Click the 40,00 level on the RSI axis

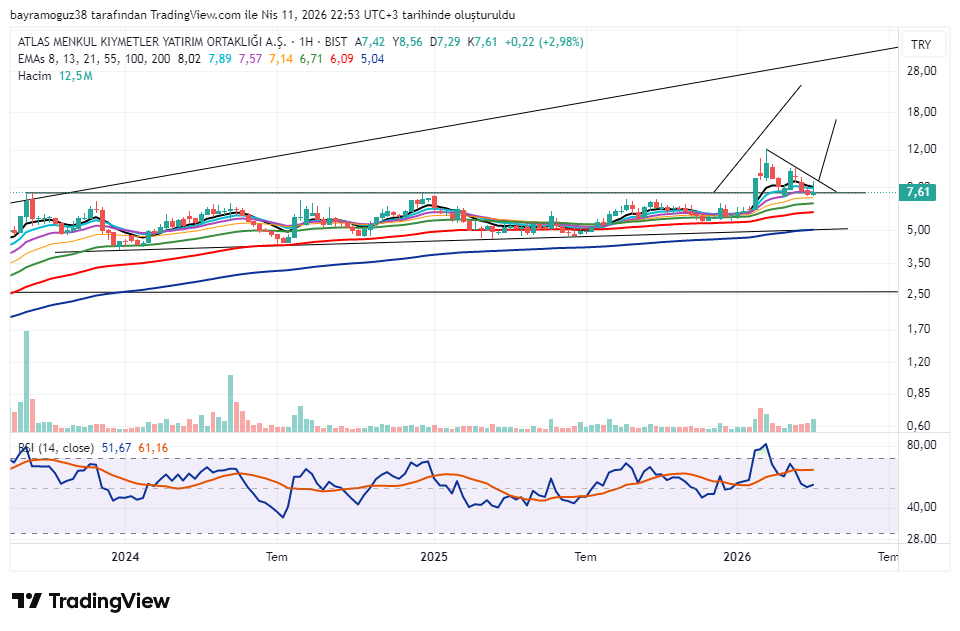(922, 507)
